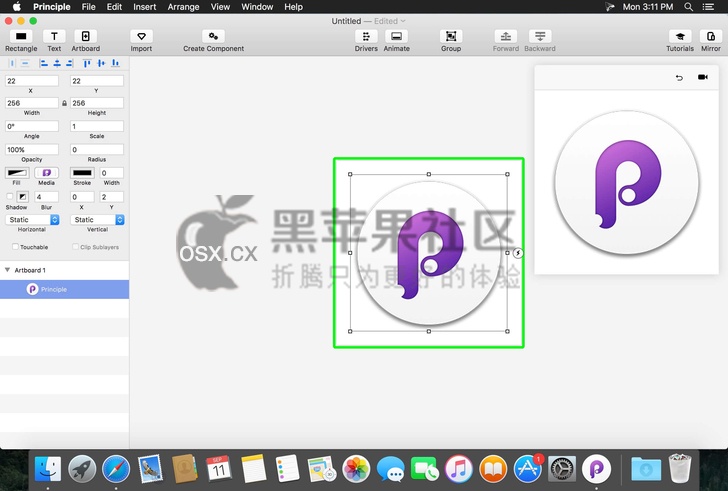The width and height of the screenshot is (728, 491).
Task: Click the Angle input field
Action: pyautogui.click(x=32, y=126)
